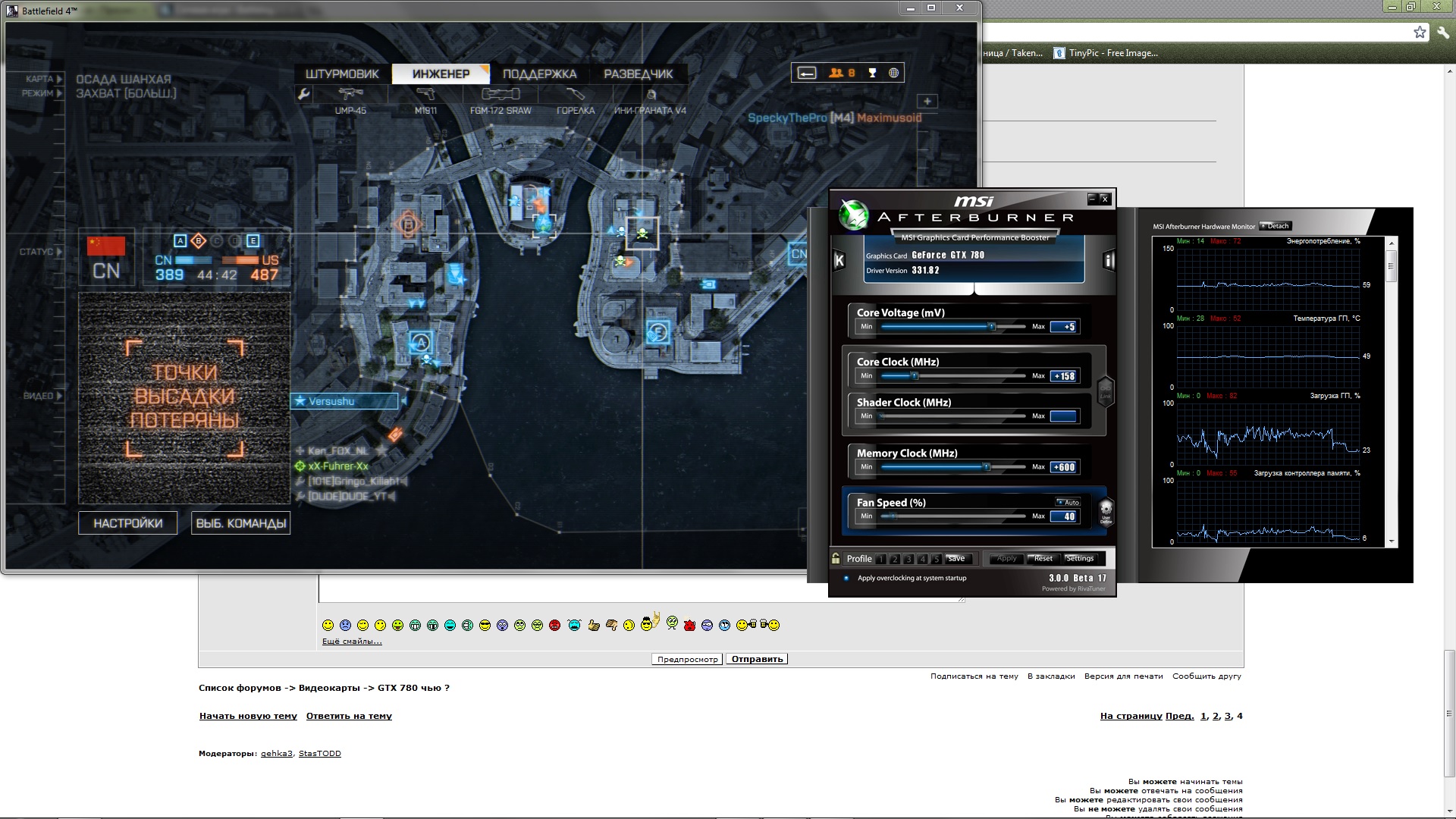Screen dimensions: 1456x819
Task: Toggle the clock Link button in Afterburner
Action: [1106, 391]
